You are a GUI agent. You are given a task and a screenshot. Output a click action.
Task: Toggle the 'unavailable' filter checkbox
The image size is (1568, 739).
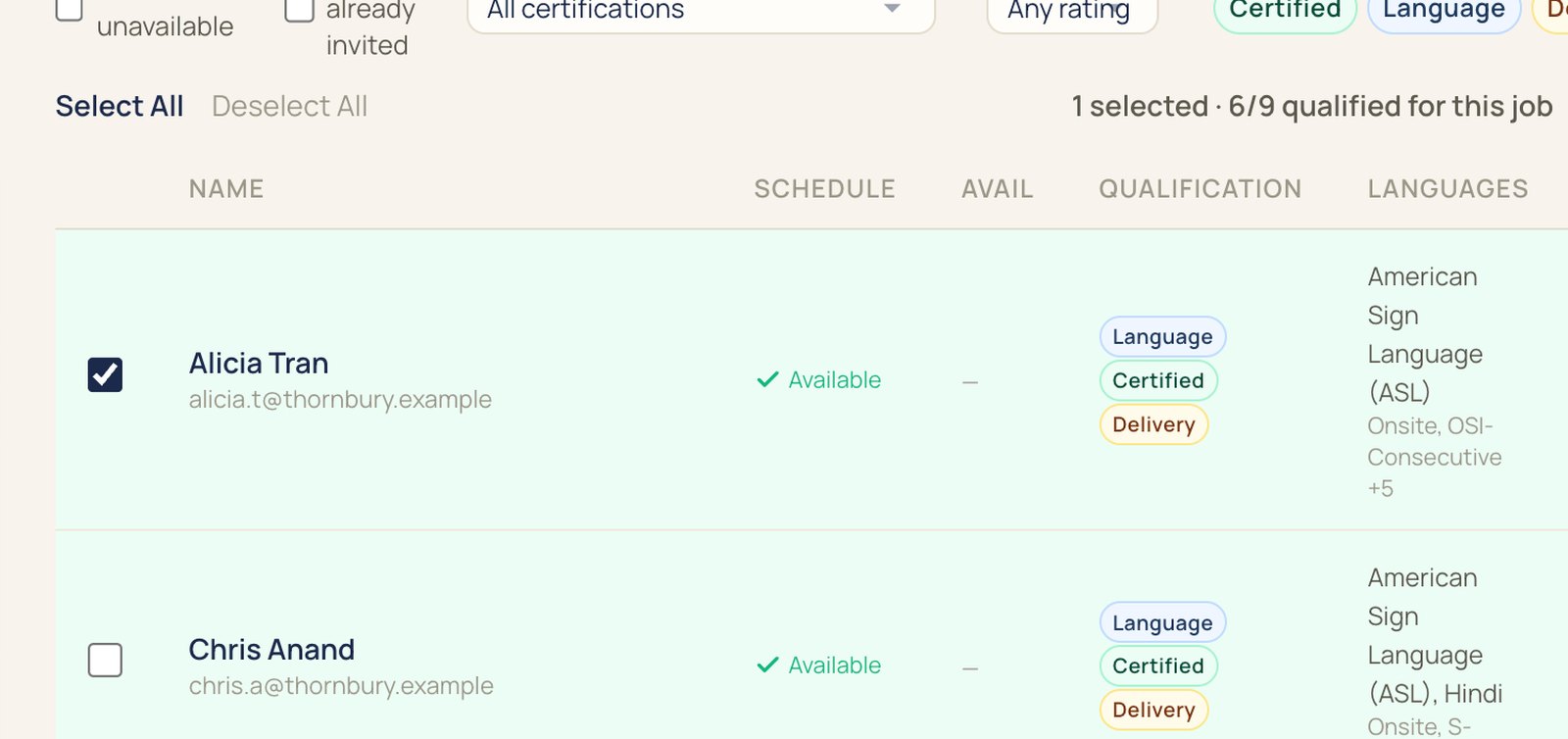69,8
